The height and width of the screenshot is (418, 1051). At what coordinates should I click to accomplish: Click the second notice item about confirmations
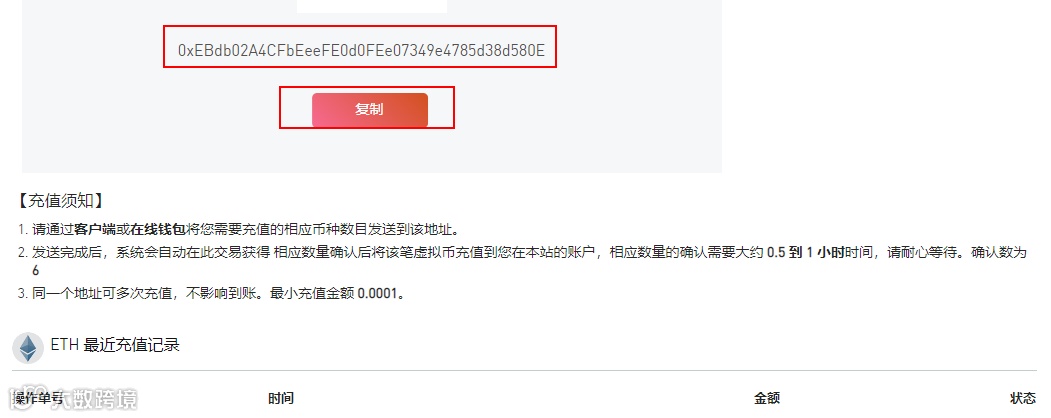click(523, 261)
